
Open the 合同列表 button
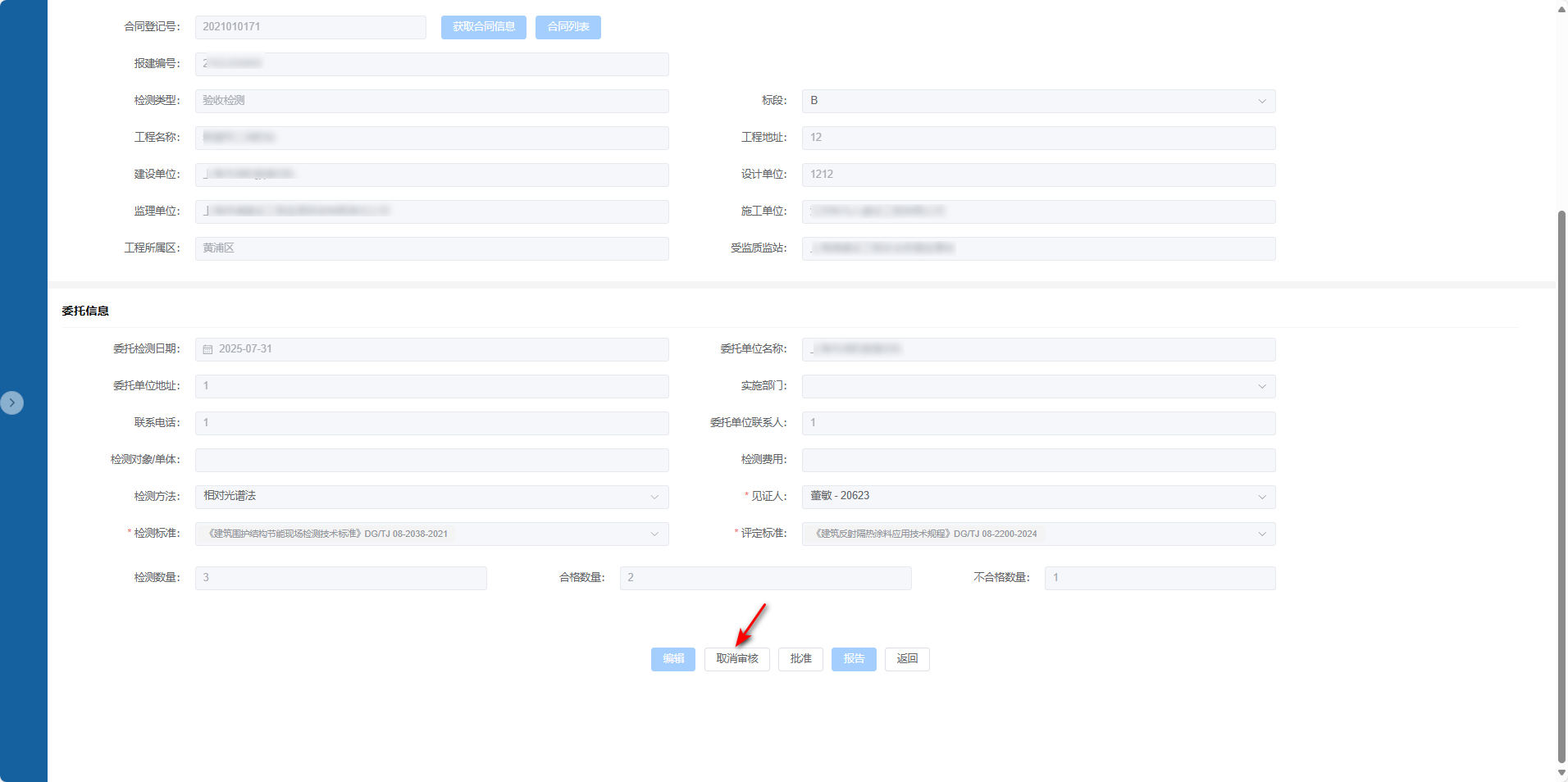[567, 27]
